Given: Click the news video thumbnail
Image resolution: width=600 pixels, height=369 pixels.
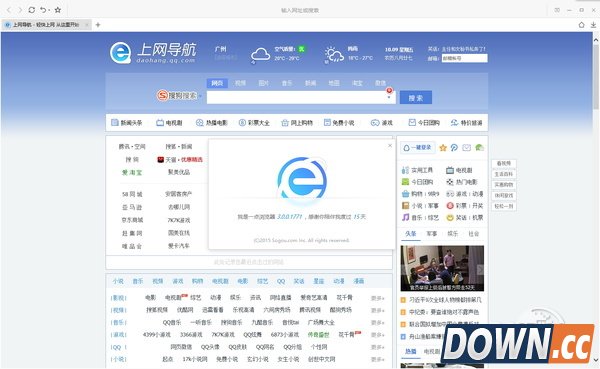Looking at the screenshot, I should pos(442,268).
